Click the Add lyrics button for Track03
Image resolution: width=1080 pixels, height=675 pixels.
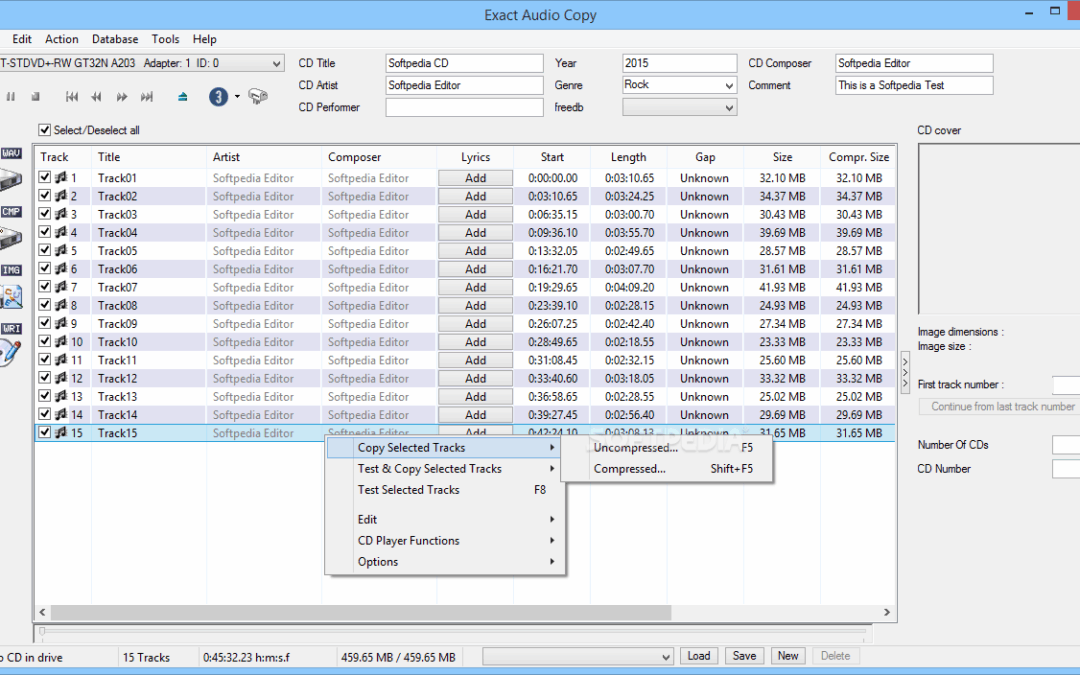coord(475,215)
